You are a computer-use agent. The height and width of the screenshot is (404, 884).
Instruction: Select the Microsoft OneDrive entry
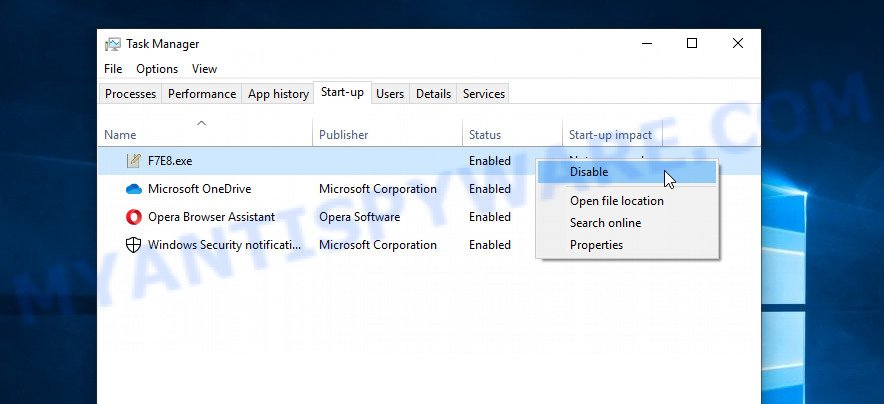point(199,189)
